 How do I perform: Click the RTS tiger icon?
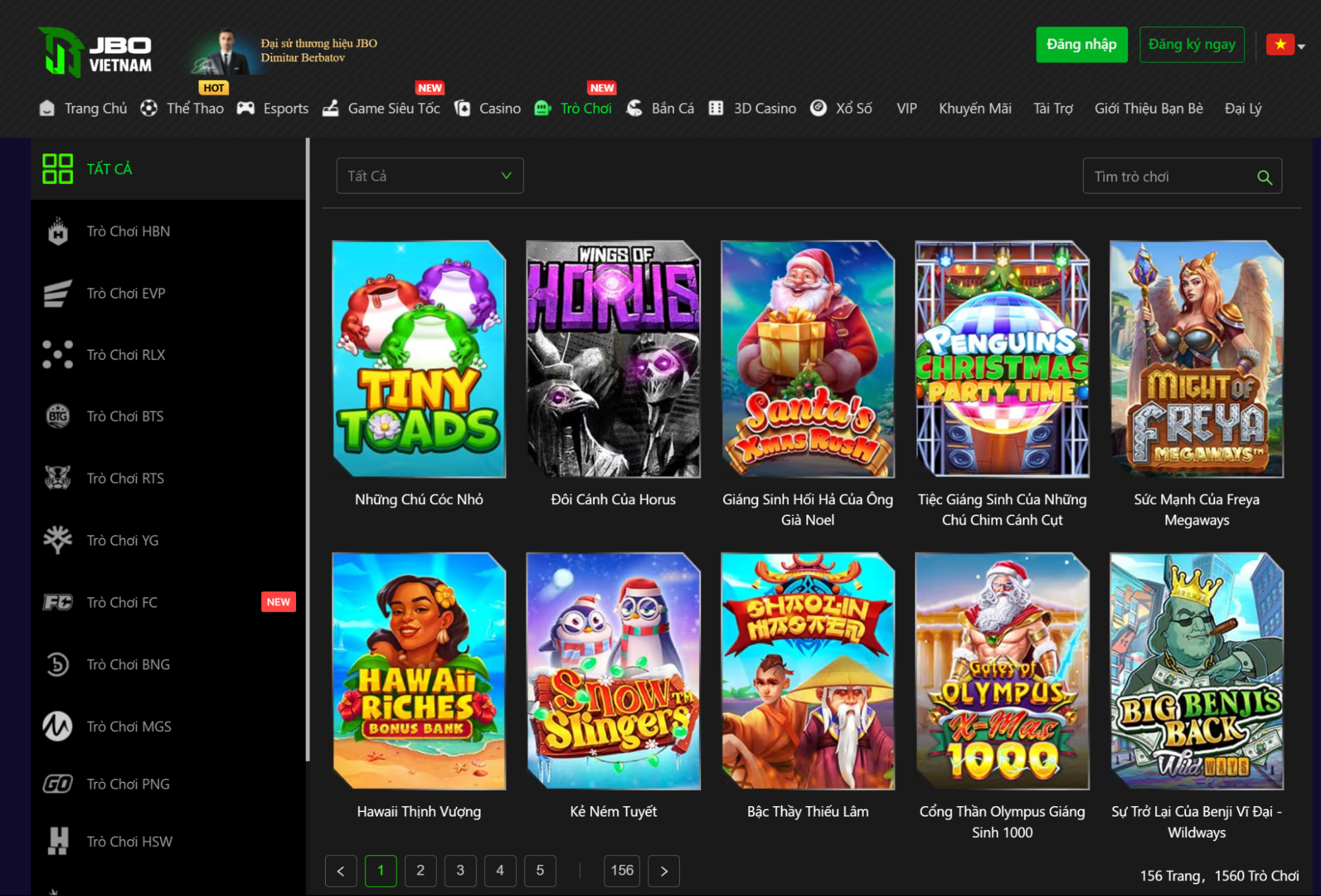(x=57, y=478)
